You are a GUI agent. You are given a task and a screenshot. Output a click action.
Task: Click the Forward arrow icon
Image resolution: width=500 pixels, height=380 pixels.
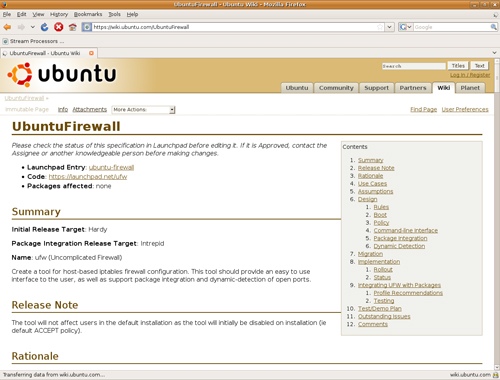click(x=21, y=27)
